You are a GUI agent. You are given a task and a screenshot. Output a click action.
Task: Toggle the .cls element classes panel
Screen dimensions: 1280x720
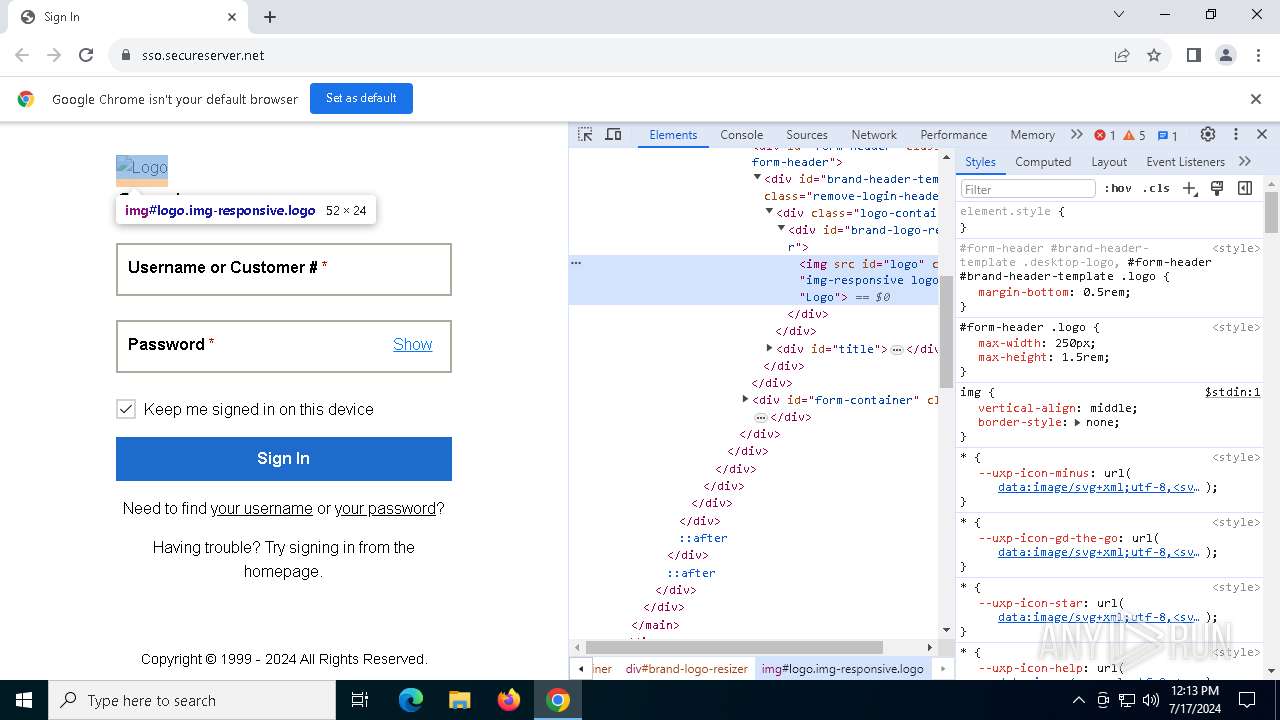pos(1156,188)
